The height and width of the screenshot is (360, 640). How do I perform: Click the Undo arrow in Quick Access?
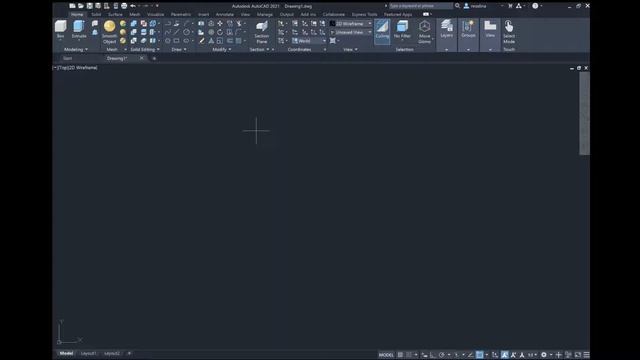click(x=133, y=6)
